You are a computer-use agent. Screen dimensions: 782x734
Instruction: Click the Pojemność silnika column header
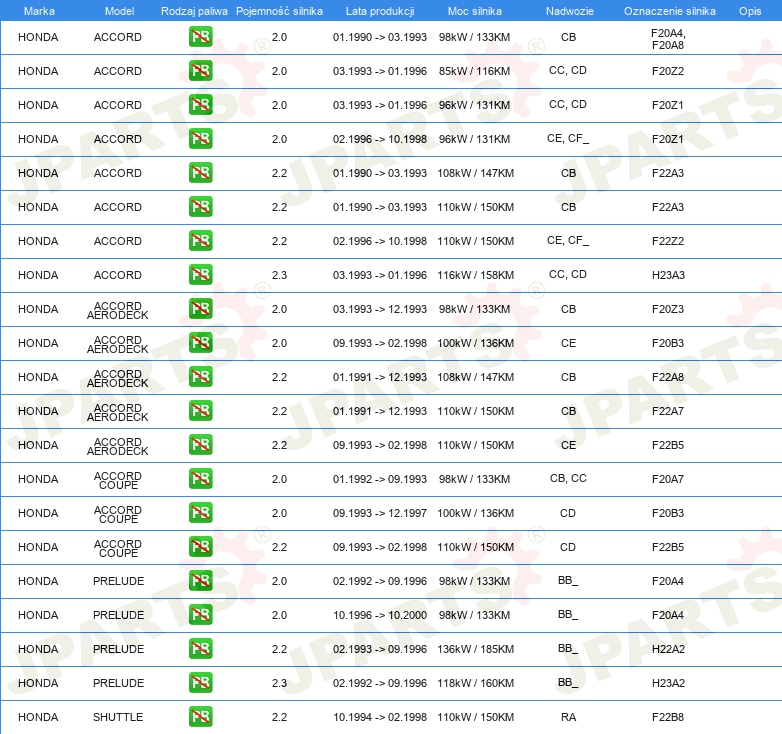pos(279,11)
